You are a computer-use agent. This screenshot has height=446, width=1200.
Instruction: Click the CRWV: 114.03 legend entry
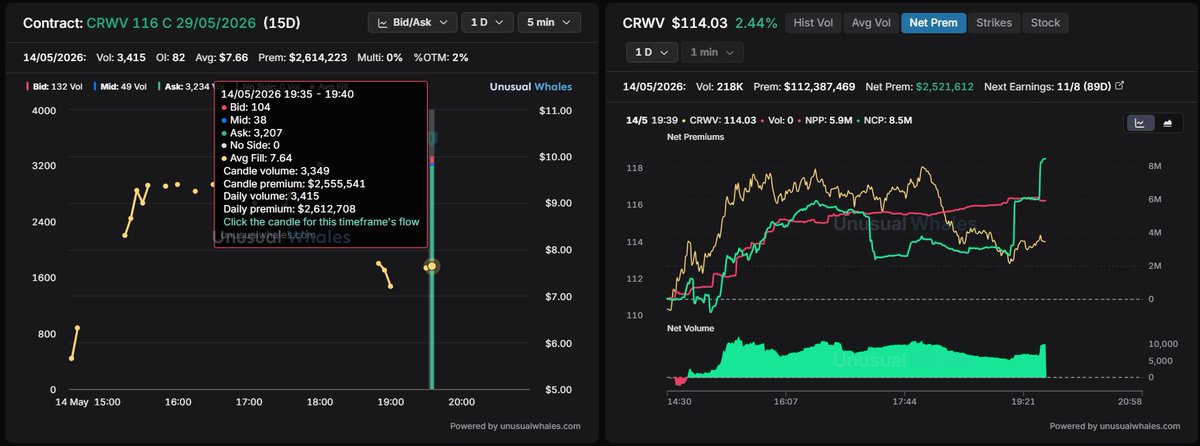[x=721, y=119]
